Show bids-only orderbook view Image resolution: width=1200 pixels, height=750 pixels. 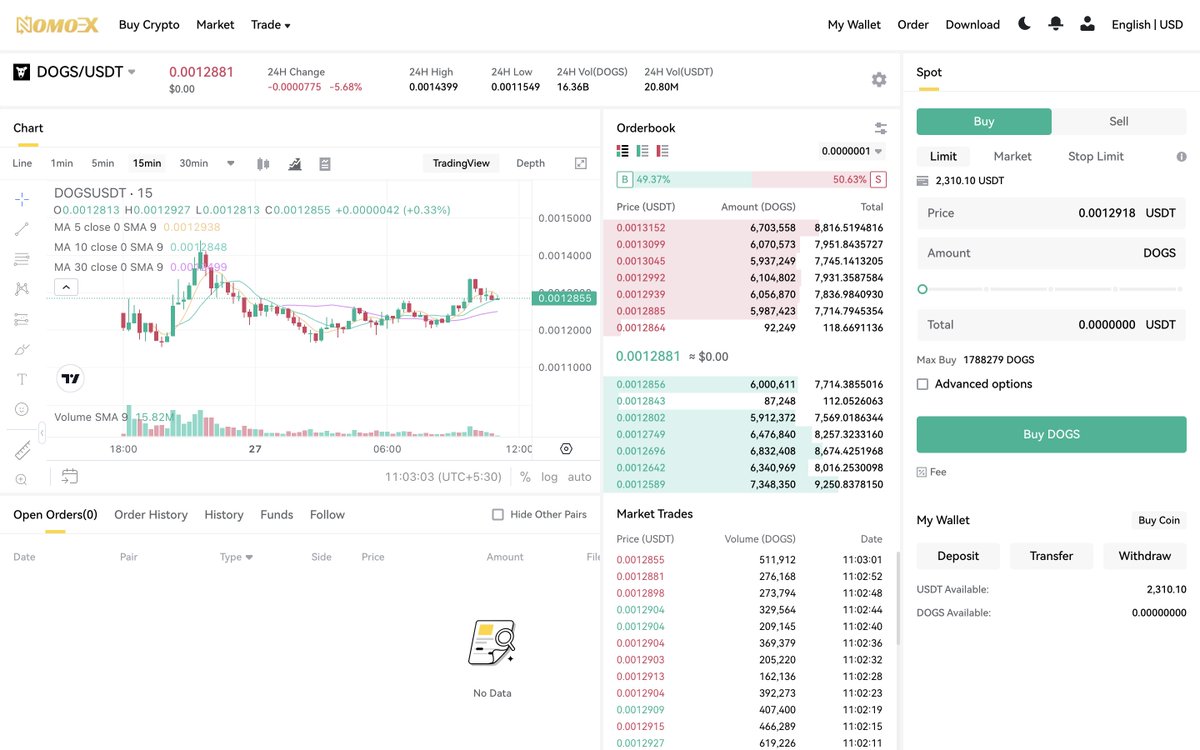click(642, 151)
